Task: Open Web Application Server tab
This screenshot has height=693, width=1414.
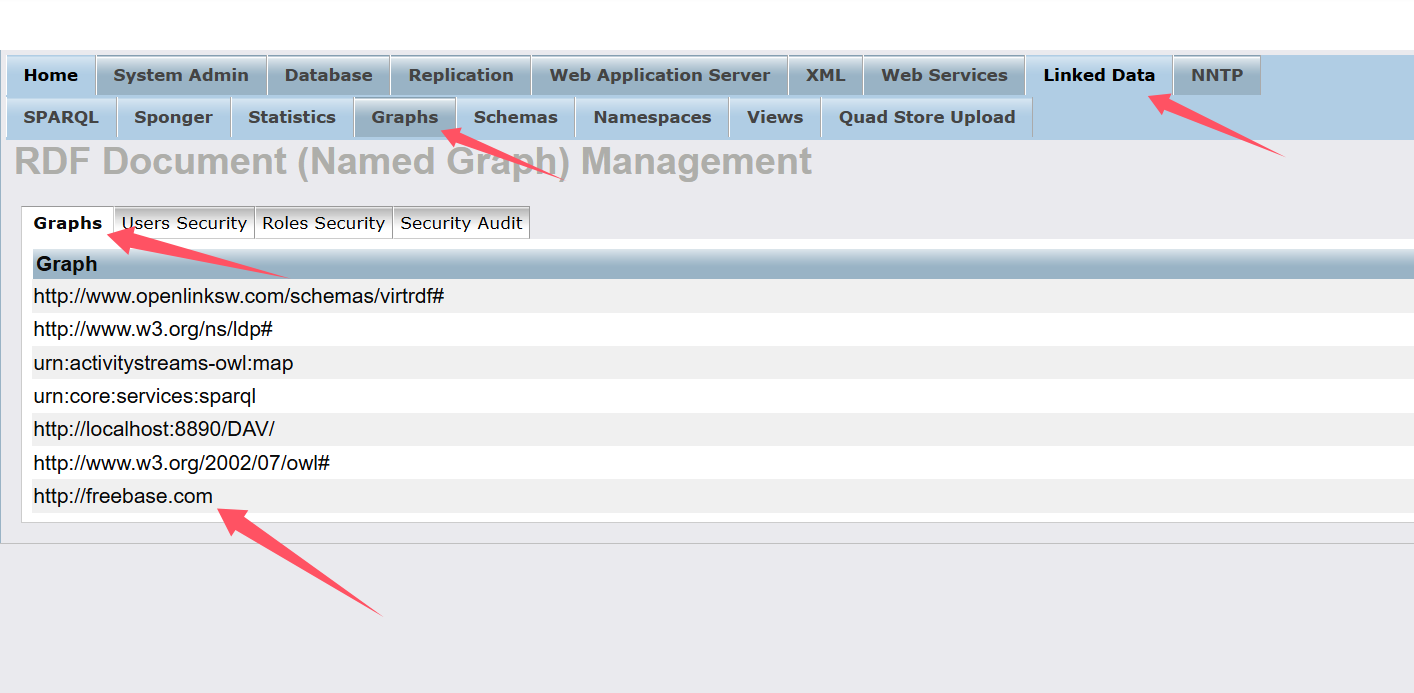Action: (x=660, y=75)
